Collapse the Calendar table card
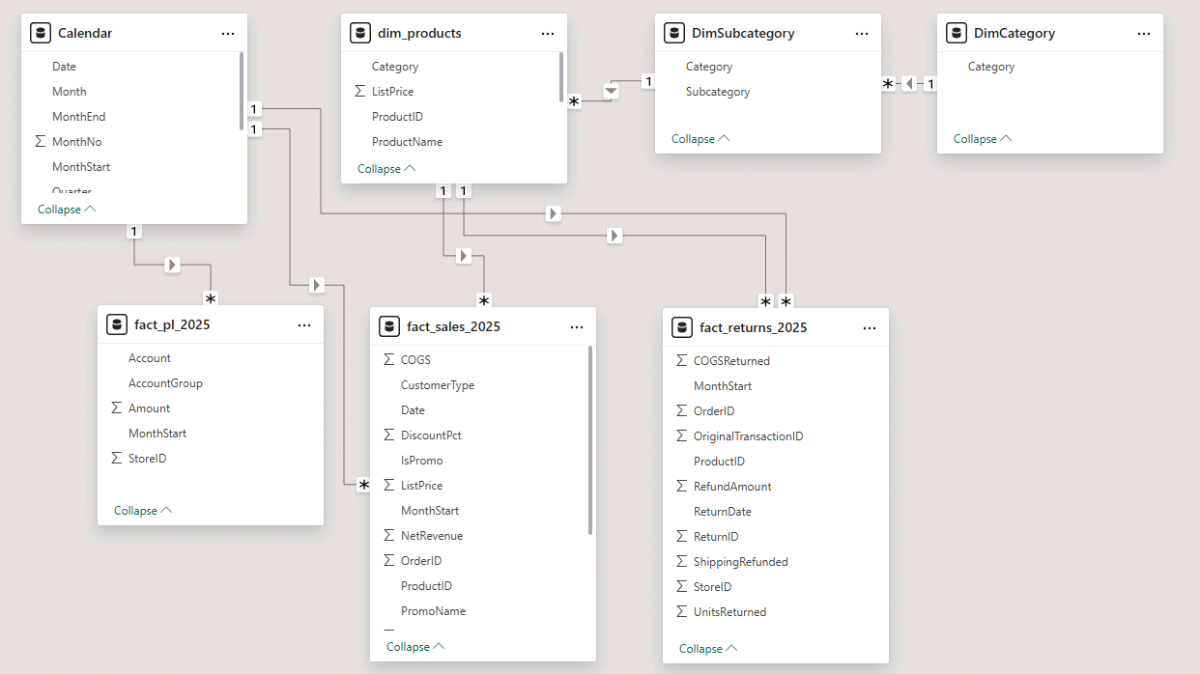The height and width of the screenshot is (674, 1200). tap(66, 209)
